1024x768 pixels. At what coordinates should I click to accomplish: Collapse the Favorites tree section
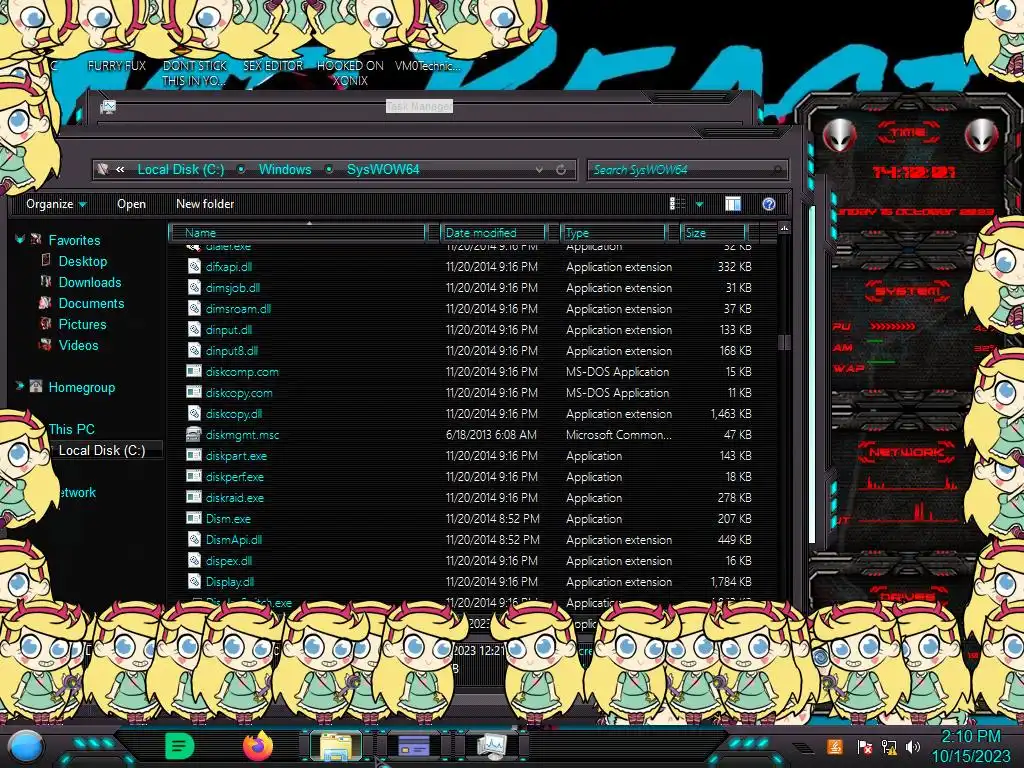(x=20, y=240)
